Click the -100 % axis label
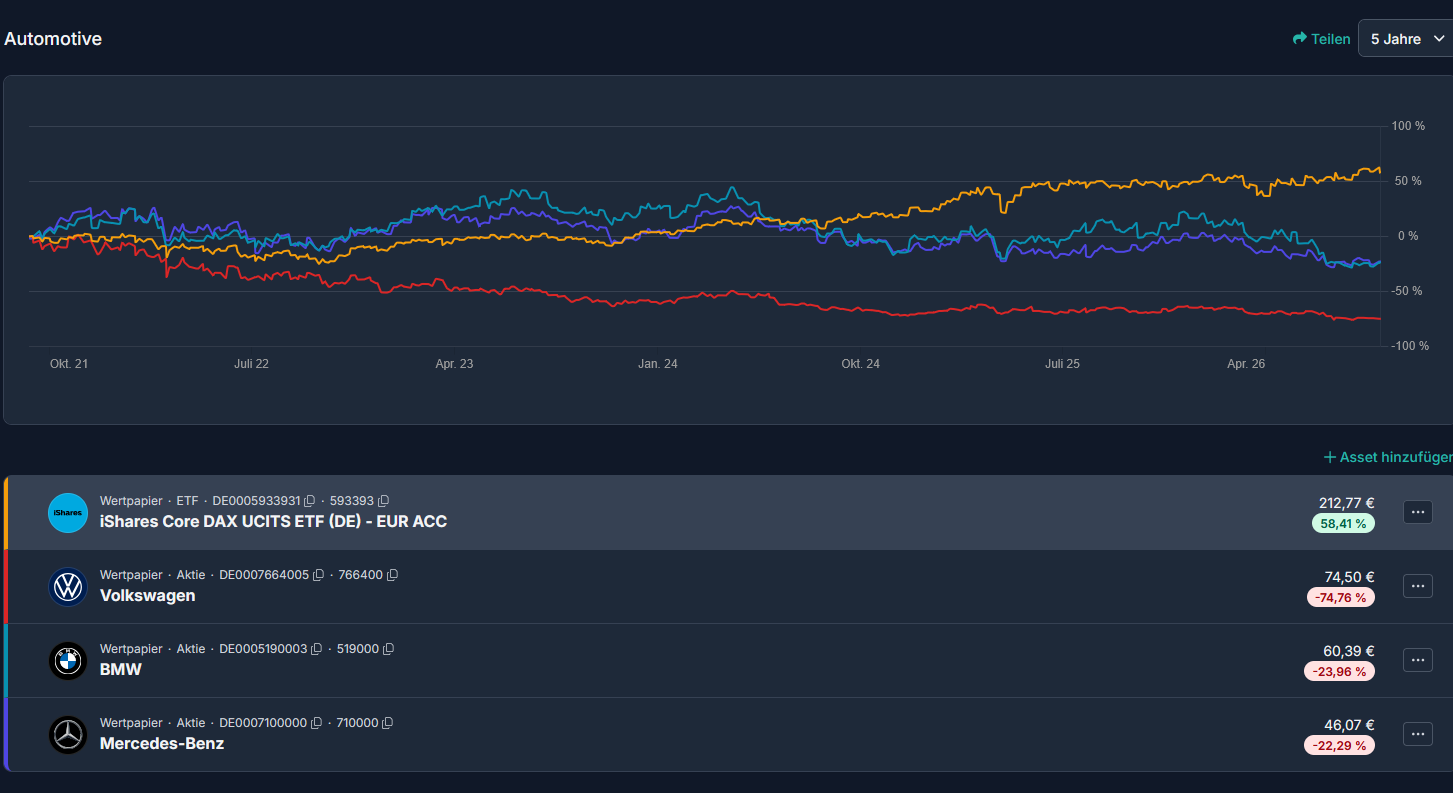The width and height of the screenshot is (1453, 793). pyautogui.click(x=1410, y=346)
